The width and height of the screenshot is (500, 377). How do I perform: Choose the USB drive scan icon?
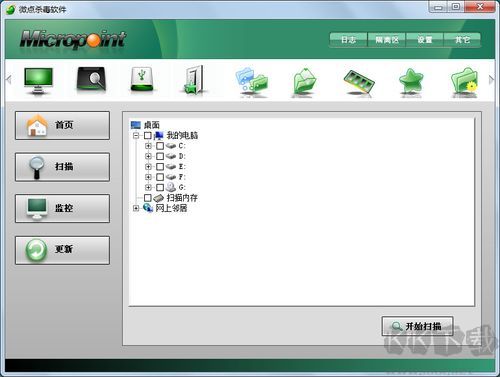click(x=142, y=79)
